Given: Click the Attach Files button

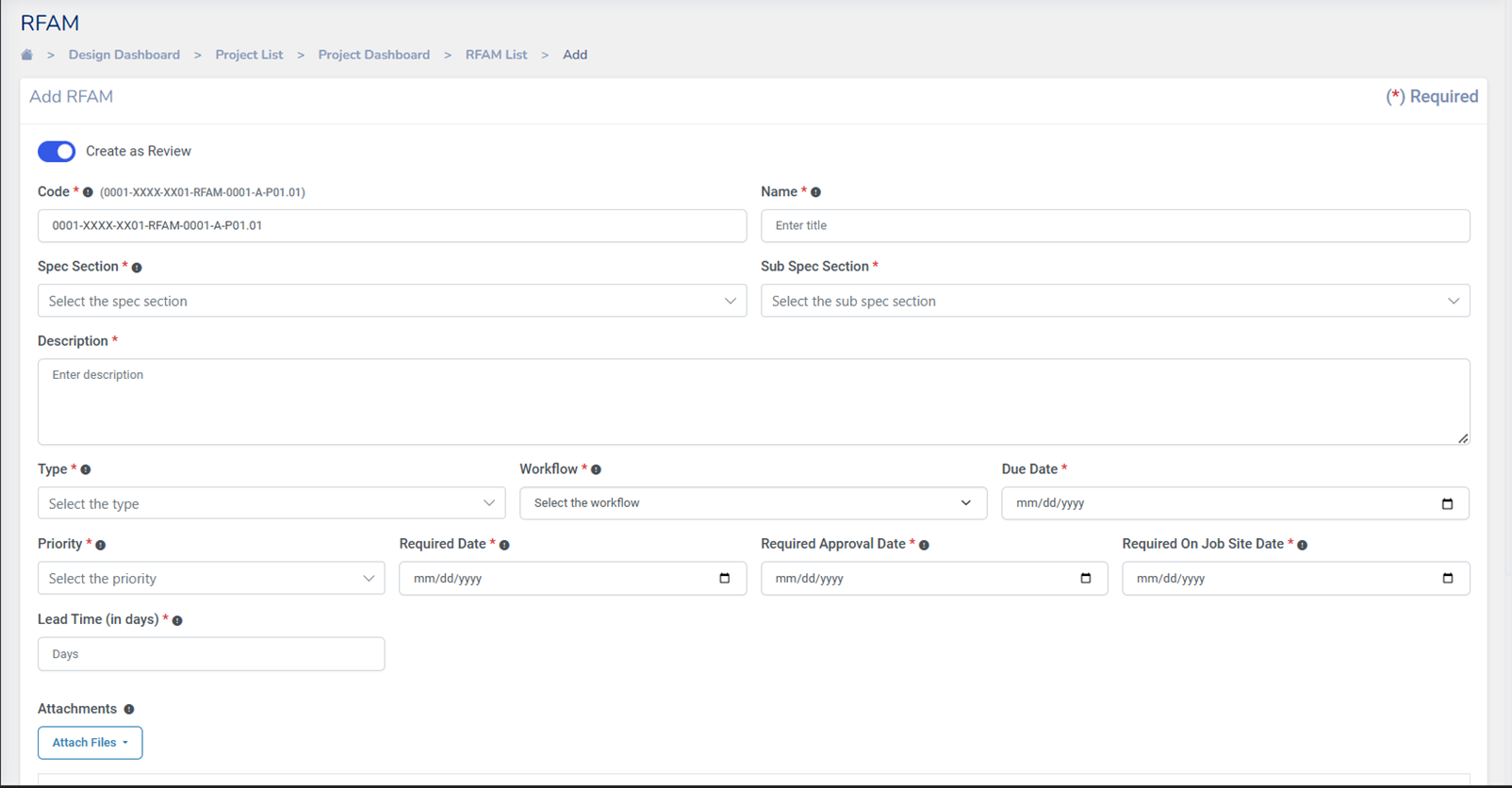Looking at the screenshot, I should click(90, 743).
